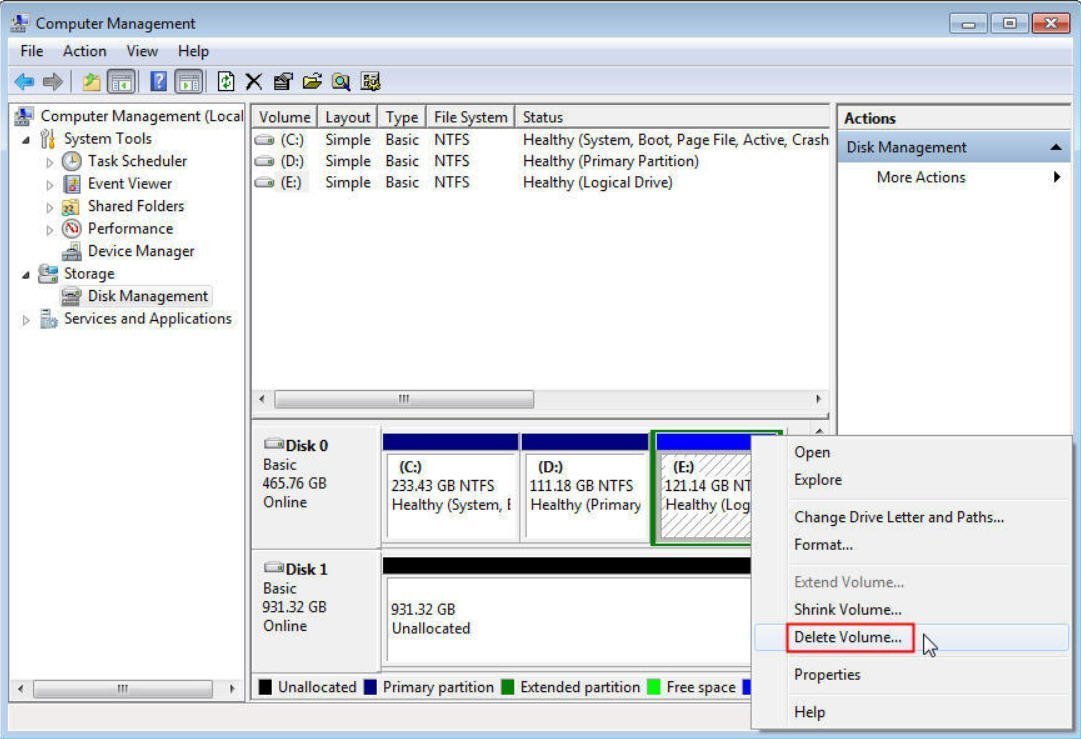Viewport: 1081px width, 739px height.
Task: Sort by the File System column header
Action: coord(470,117)
